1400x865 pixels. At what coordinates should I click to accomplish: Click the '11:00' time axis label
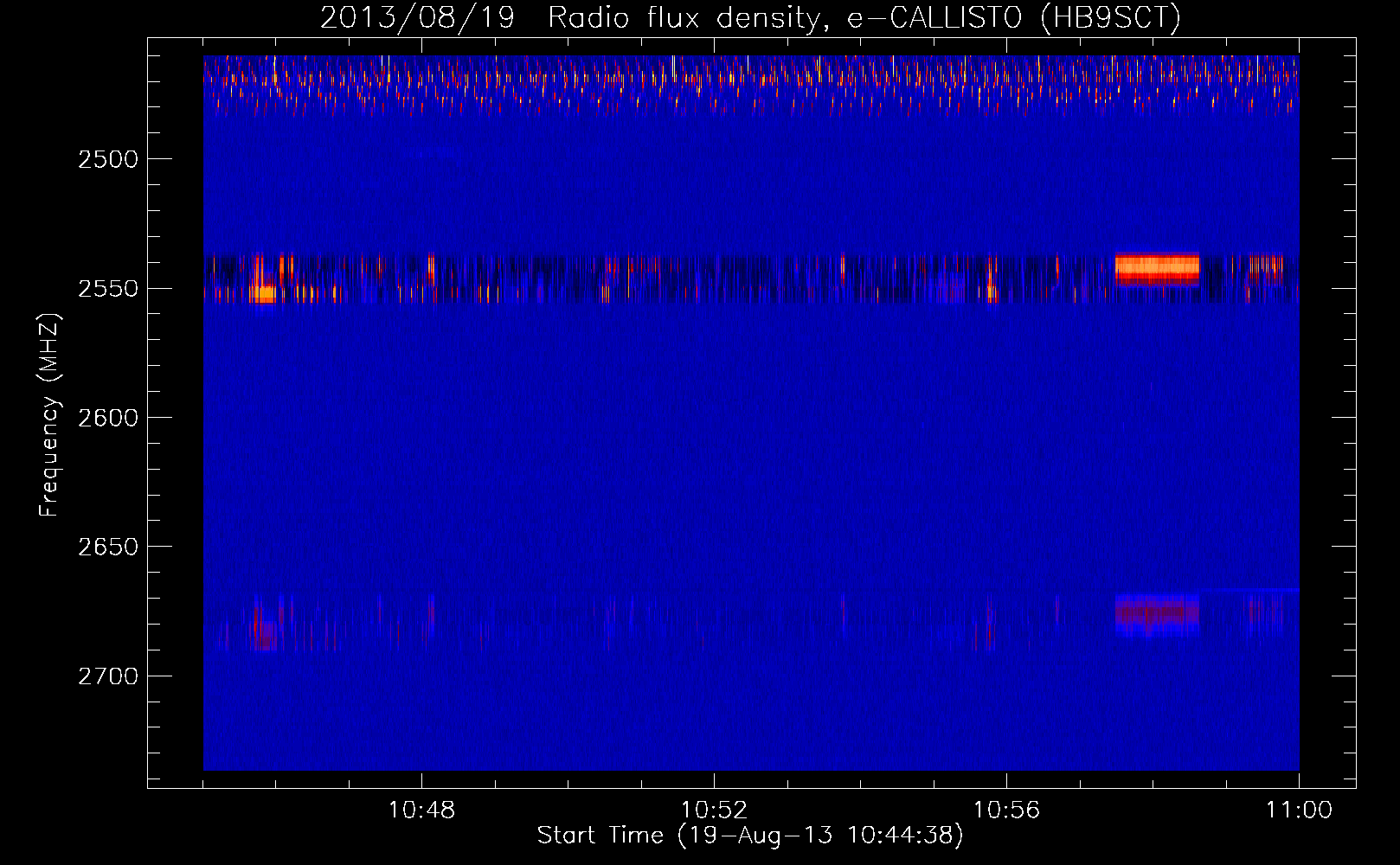pos(1299,810)
